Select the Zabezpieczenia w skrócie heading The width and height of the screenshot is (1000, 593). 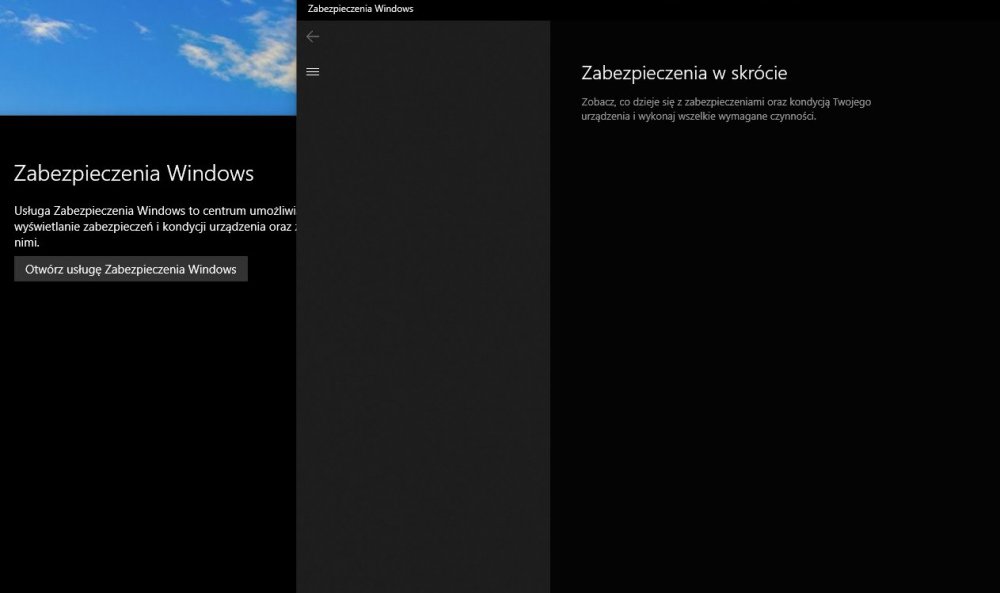tap(684, 73)
